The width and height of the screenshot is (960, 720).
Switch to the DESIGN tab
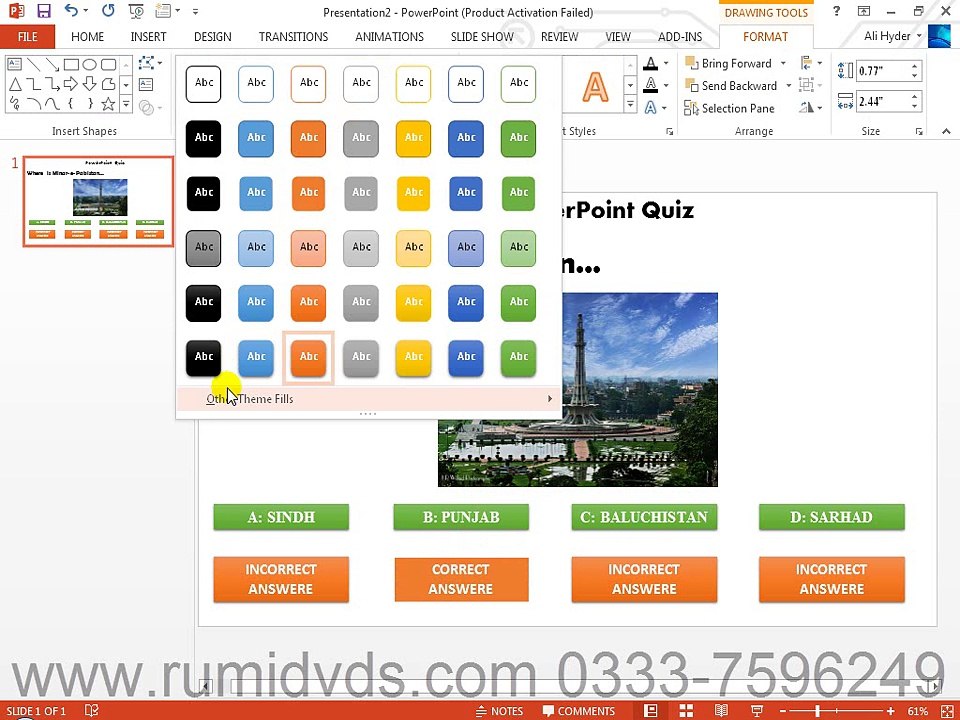tap(212, 37)
